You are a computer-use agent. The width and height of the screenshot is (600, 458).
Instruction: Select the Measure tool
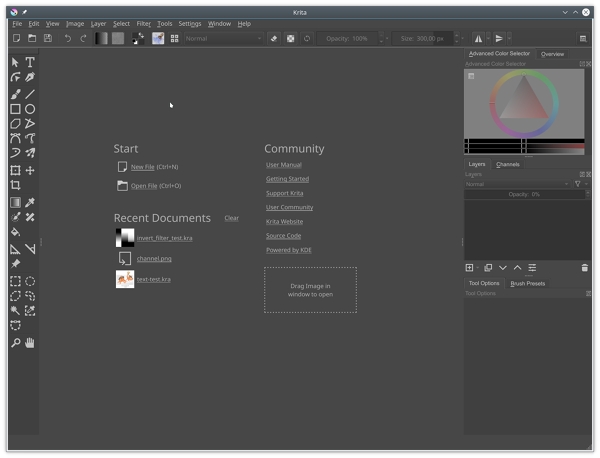point(30,249)
